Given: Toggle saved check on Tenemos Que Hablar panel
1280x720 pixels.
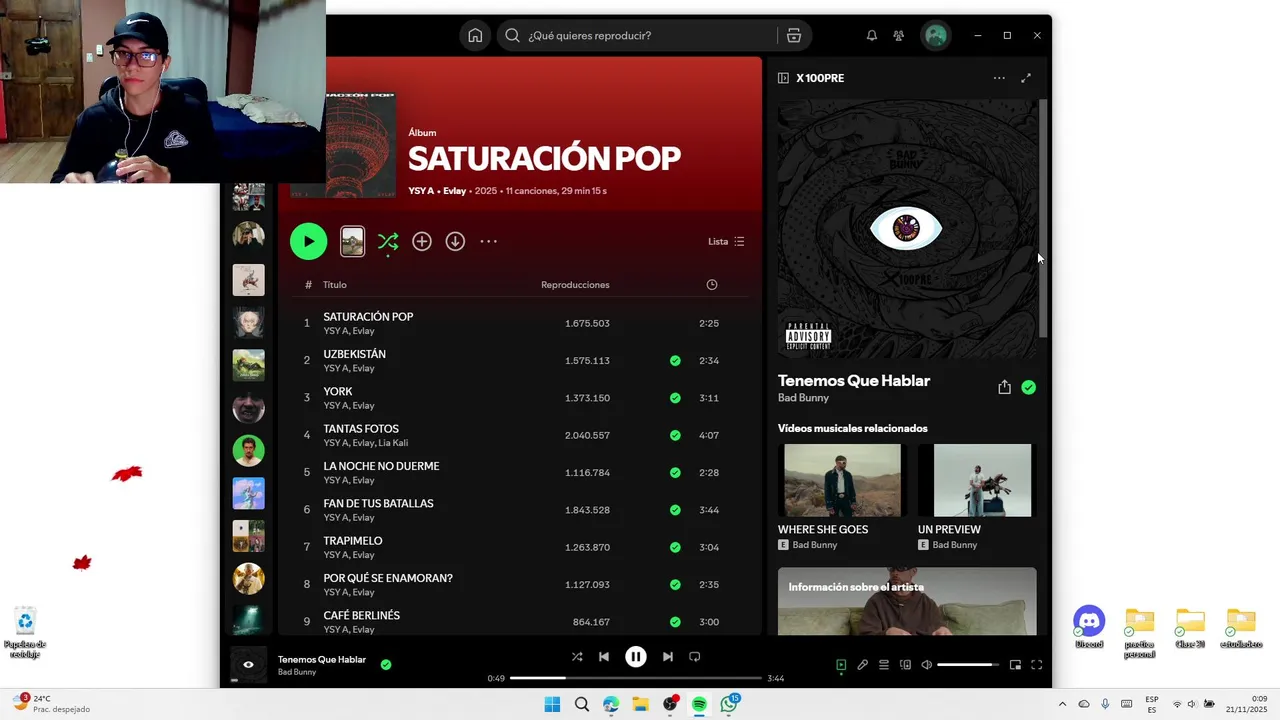Looking at the screenshot, I should [x=1029, y=387].
